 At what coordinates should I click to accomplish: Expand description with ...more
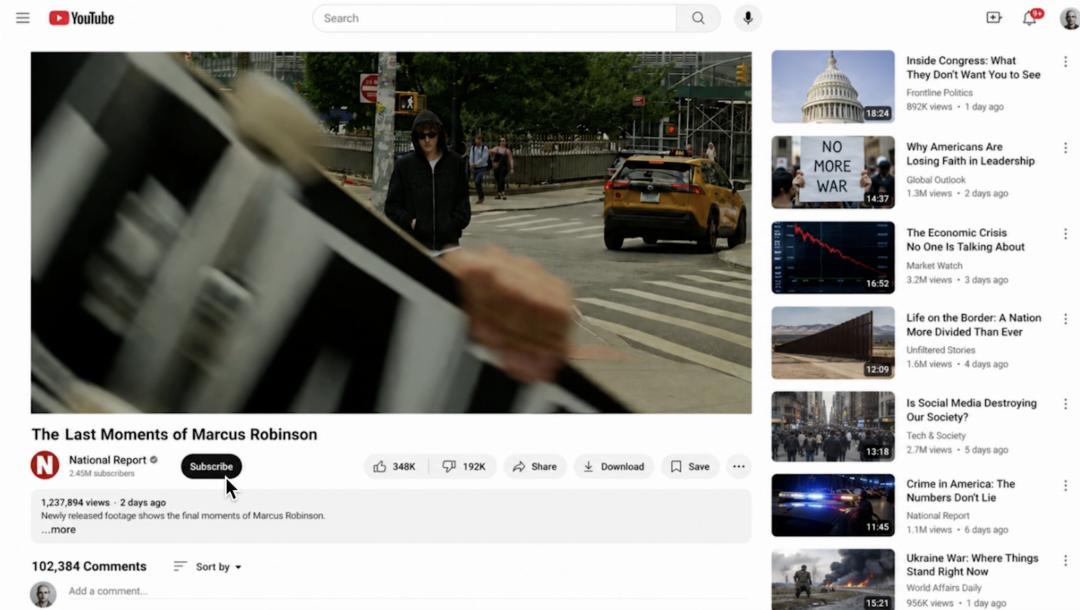59,529
